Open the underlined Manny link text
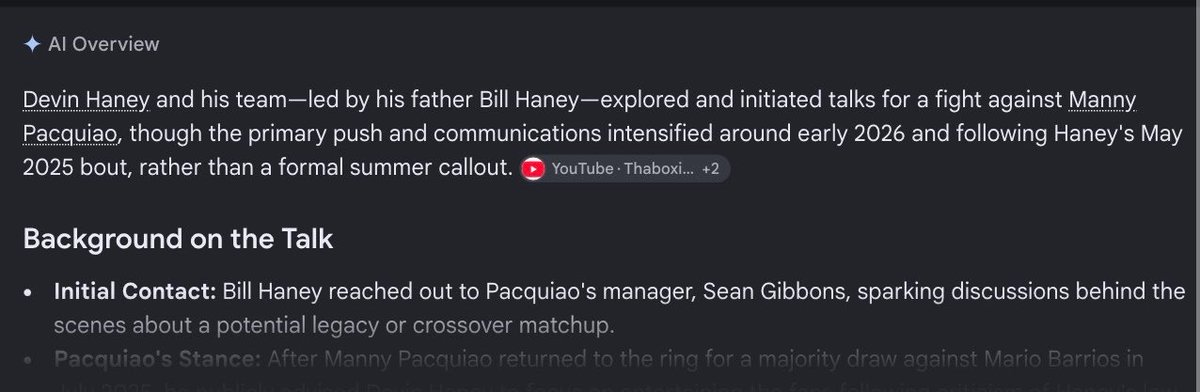This screenshot has height=392, width=1200. click(1103, 101)
